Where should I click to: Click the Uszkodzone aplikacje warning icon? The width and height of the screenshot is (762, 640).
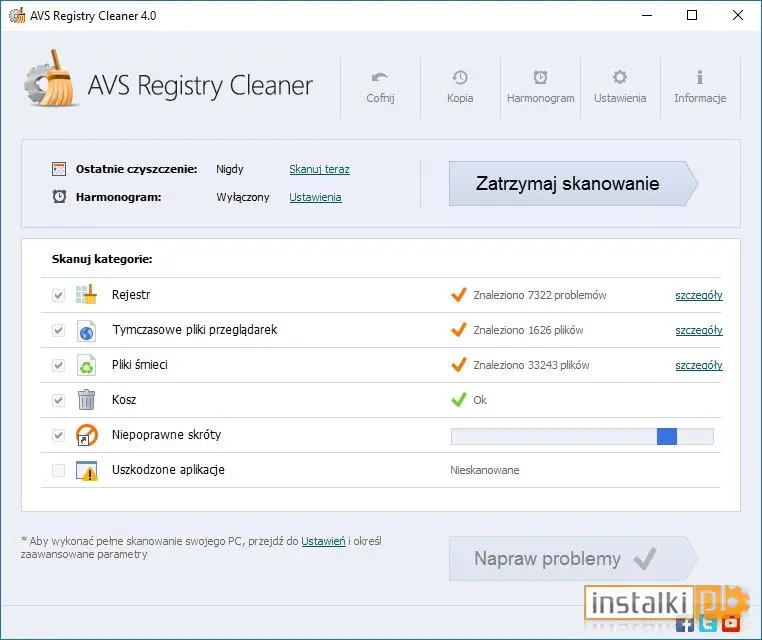pyautogui.click(x=87, y=470)
